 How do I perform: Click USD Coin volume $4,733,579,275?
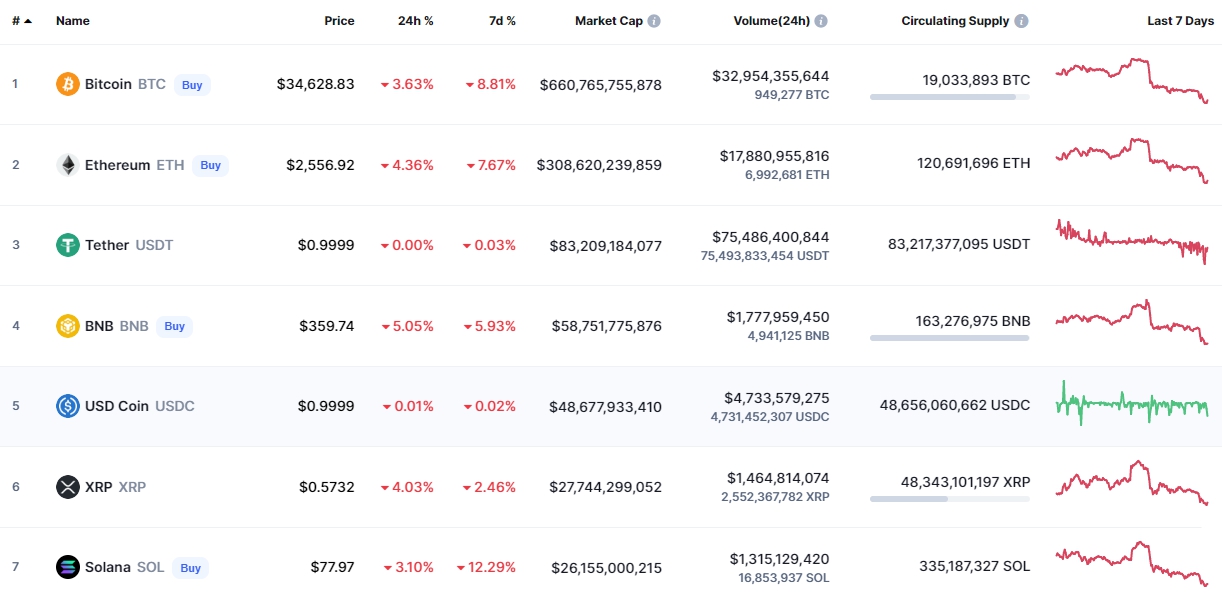click(778, 398)
